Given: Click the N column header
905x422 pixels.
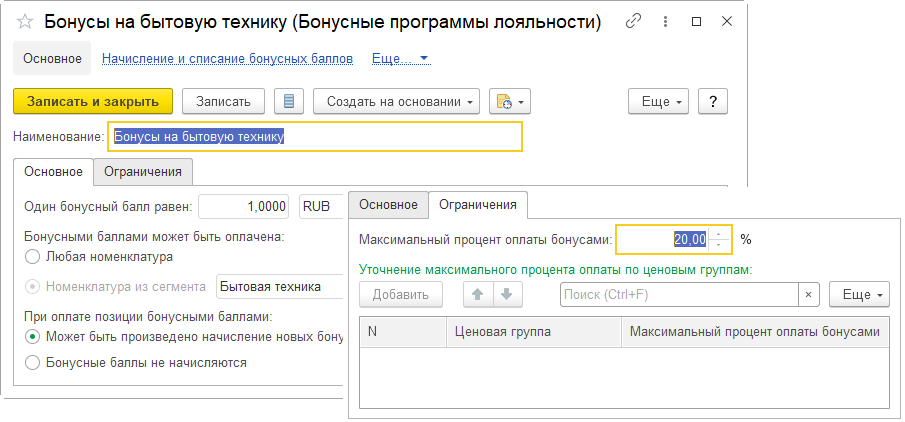Looking at the screenshot, I should click(403, 331).
